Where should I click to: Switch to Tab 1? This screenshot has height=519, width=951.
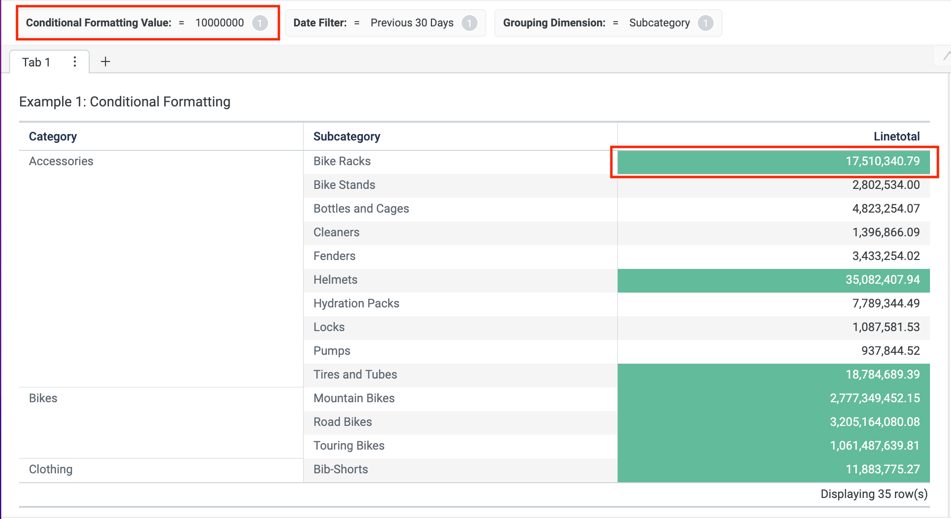click(36, 62)
